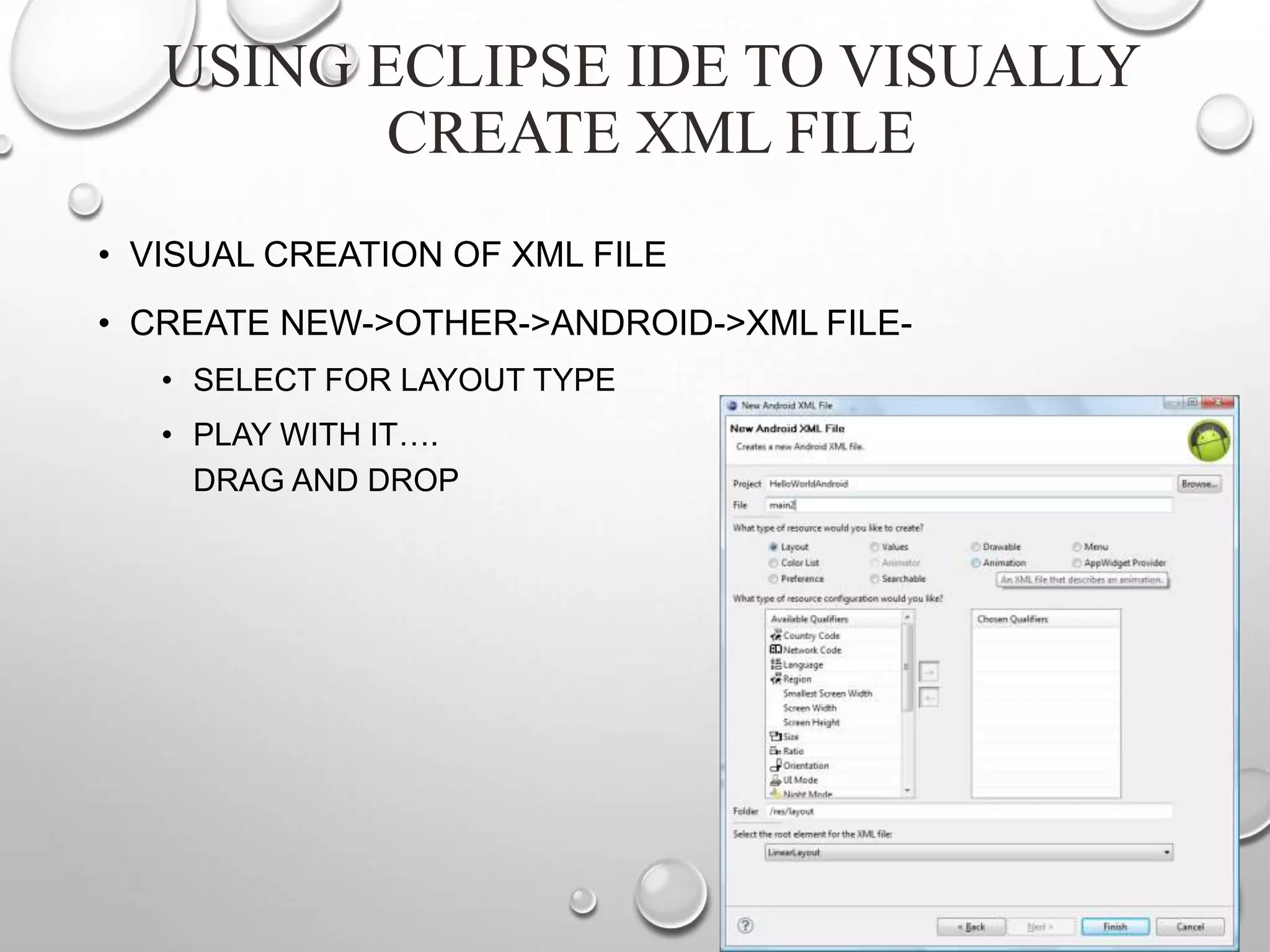Select the Layout resource type radio
The height and width of the screenshot is (952, 1270).
(773, 547)
